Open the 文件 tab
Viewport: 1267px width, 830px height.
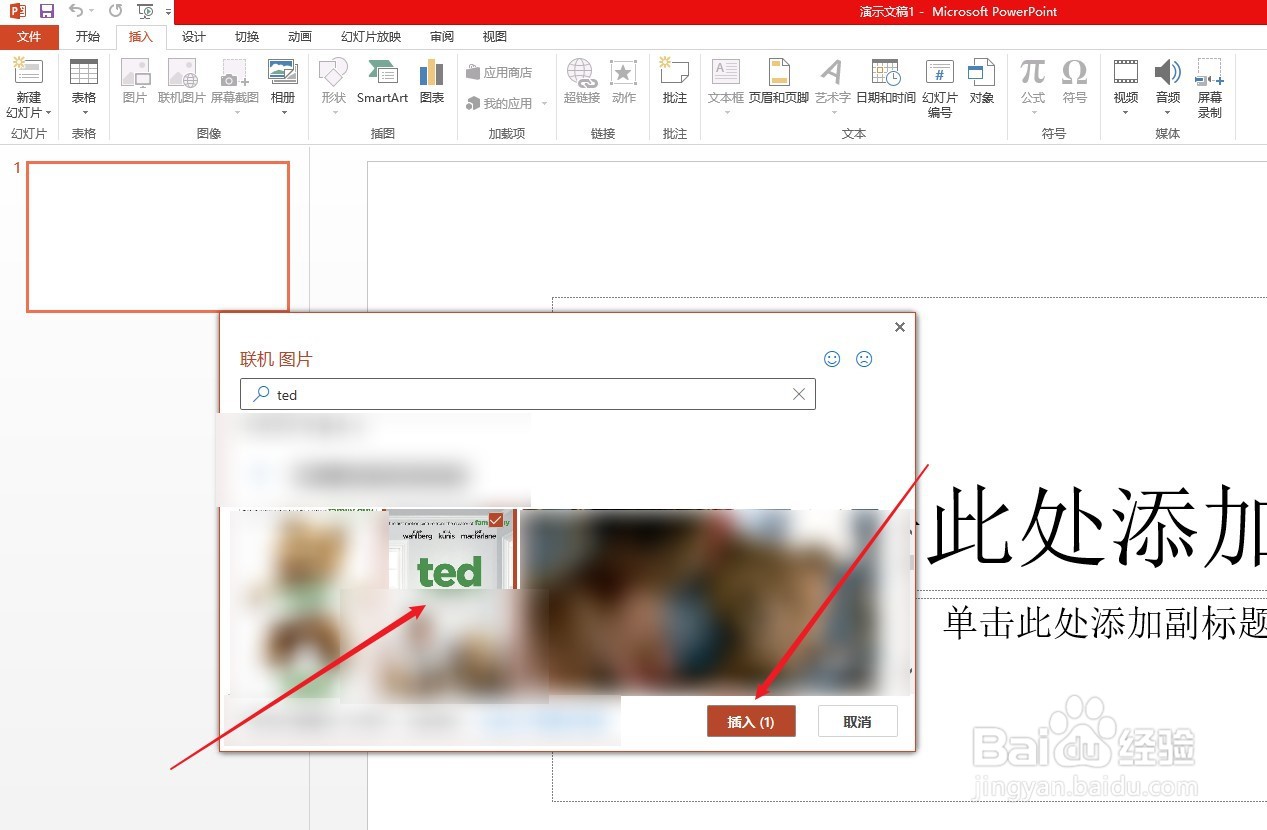click(29, 37)
